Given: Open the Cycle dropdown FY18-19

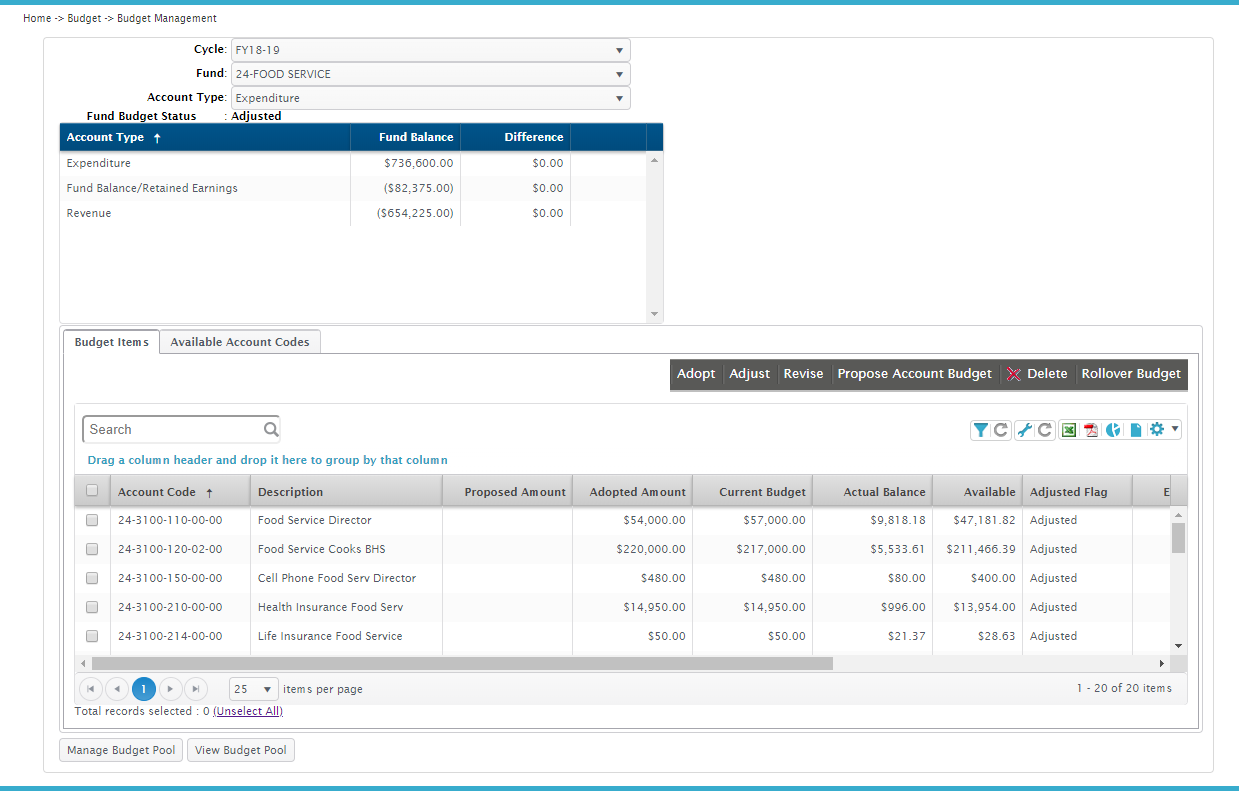Looking at the screenshot, I should pos(431,50).
